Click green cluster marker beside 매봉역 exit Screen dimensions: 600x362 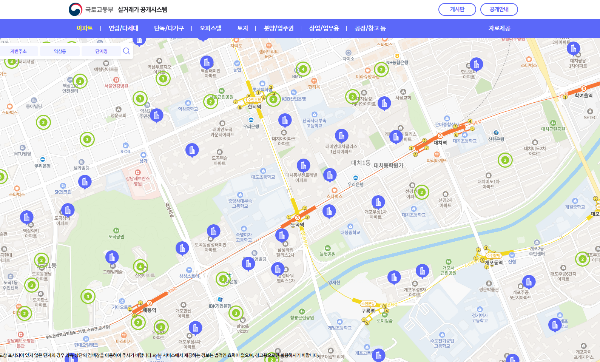[x=138, y=322]
